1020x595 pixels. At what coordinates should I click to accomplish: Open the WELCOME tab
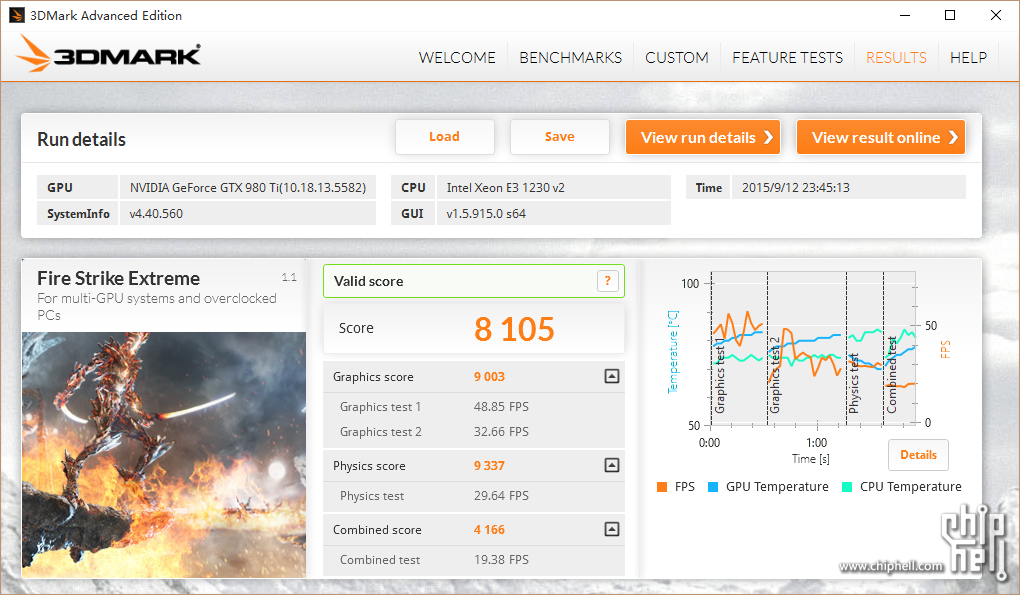pyautogui.click(x=457, y=58)
